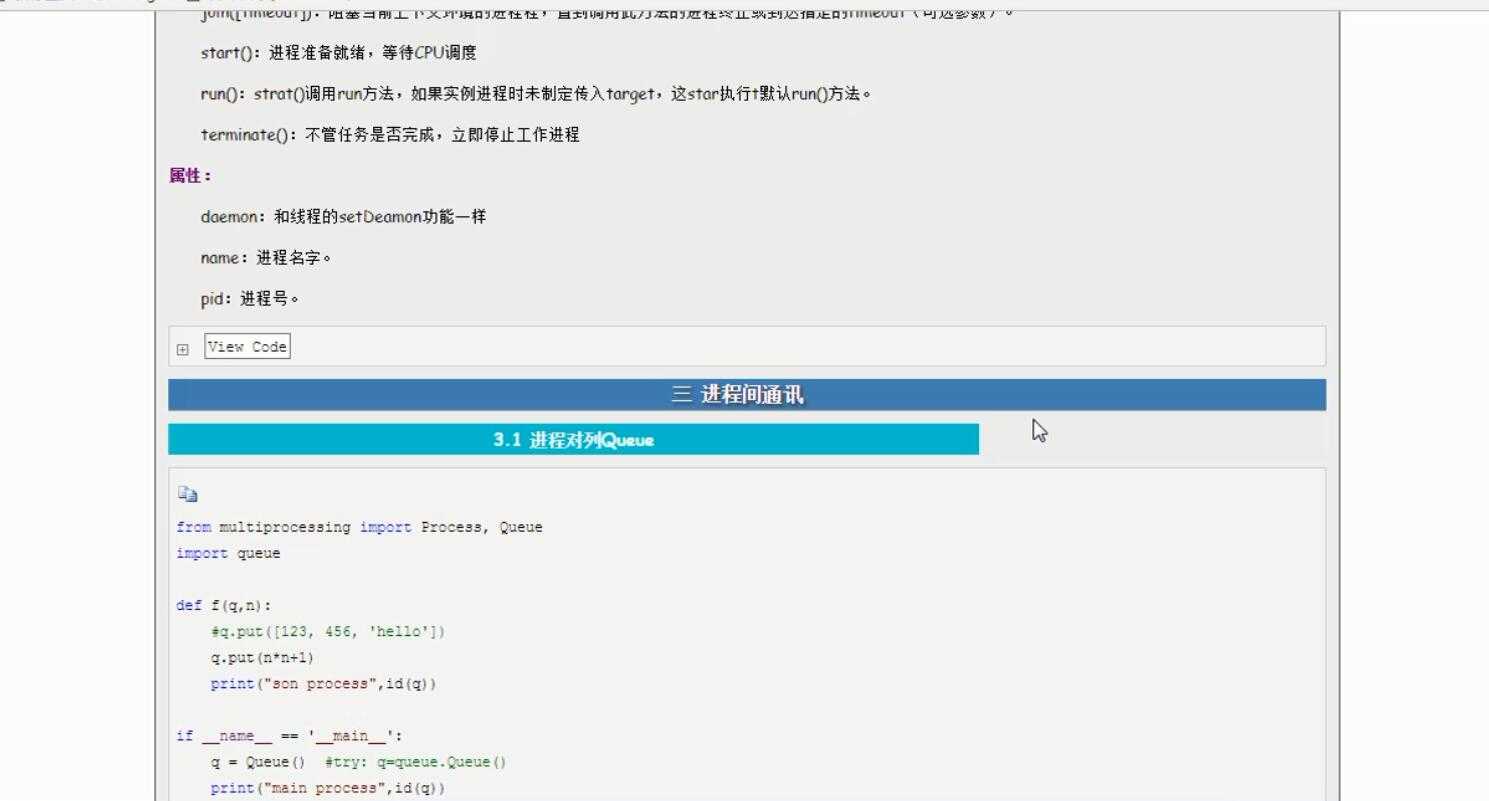Viewport: 1489px width, 801px height.
Task: Click the from multiprocessing import Process, Queue line
Action: pos(360,527)
